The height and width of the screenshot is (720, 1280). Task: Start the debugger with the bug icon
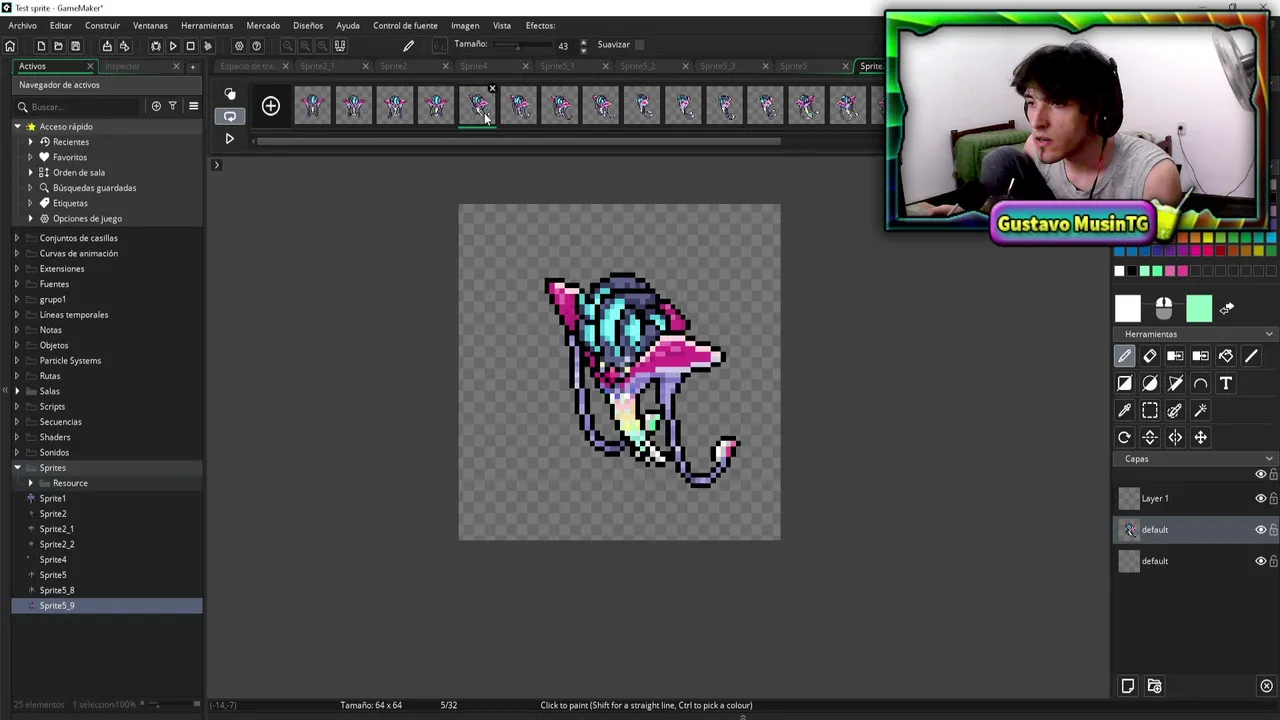(x=155, y=46)
